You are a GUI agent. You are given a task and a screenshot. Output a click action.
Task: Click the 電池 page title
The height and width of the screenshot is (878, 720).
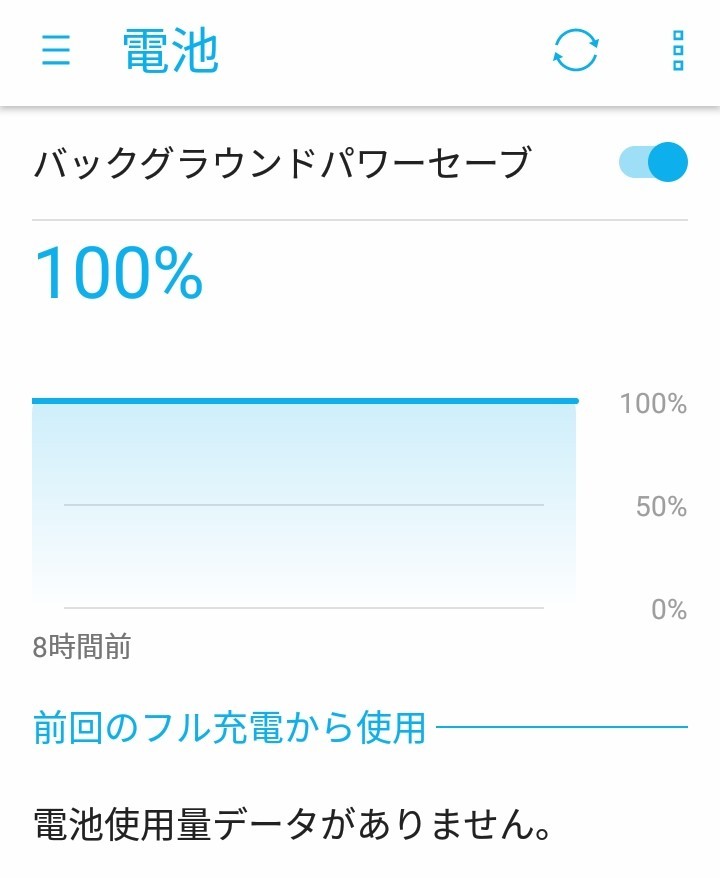tap(170, 51)
